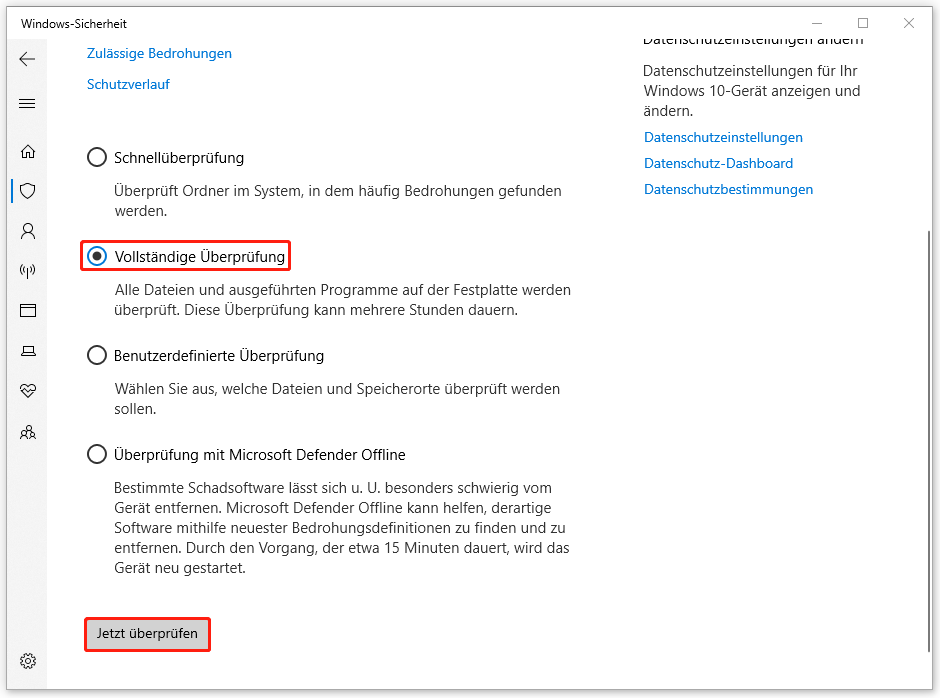Open App- und Browsersteuerung icon
This screenshot has width=940, height=698.
click(x=28, y=310)
